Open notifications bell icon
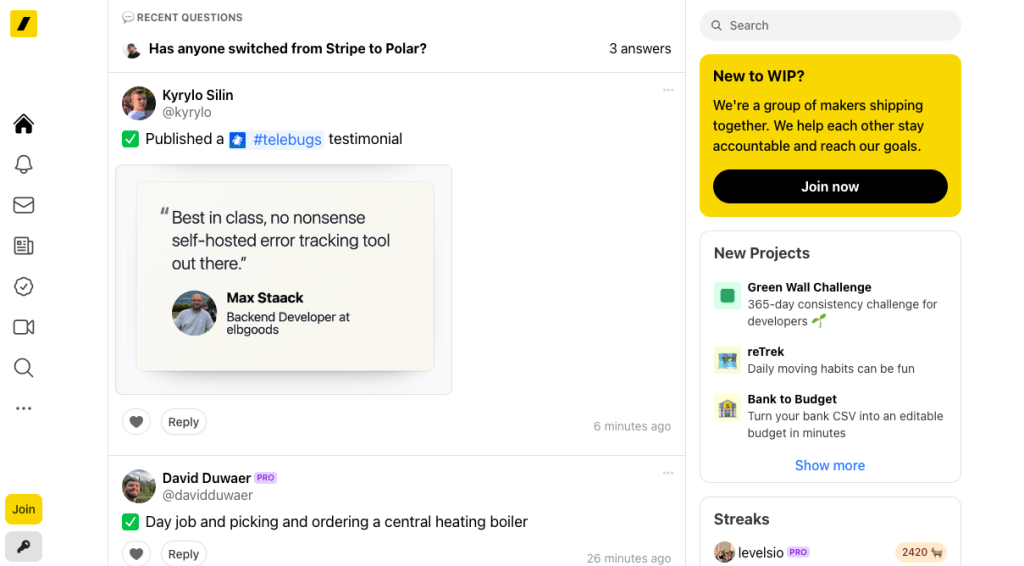The width and height of the screenshot is (1024, 566). [24, 164]
